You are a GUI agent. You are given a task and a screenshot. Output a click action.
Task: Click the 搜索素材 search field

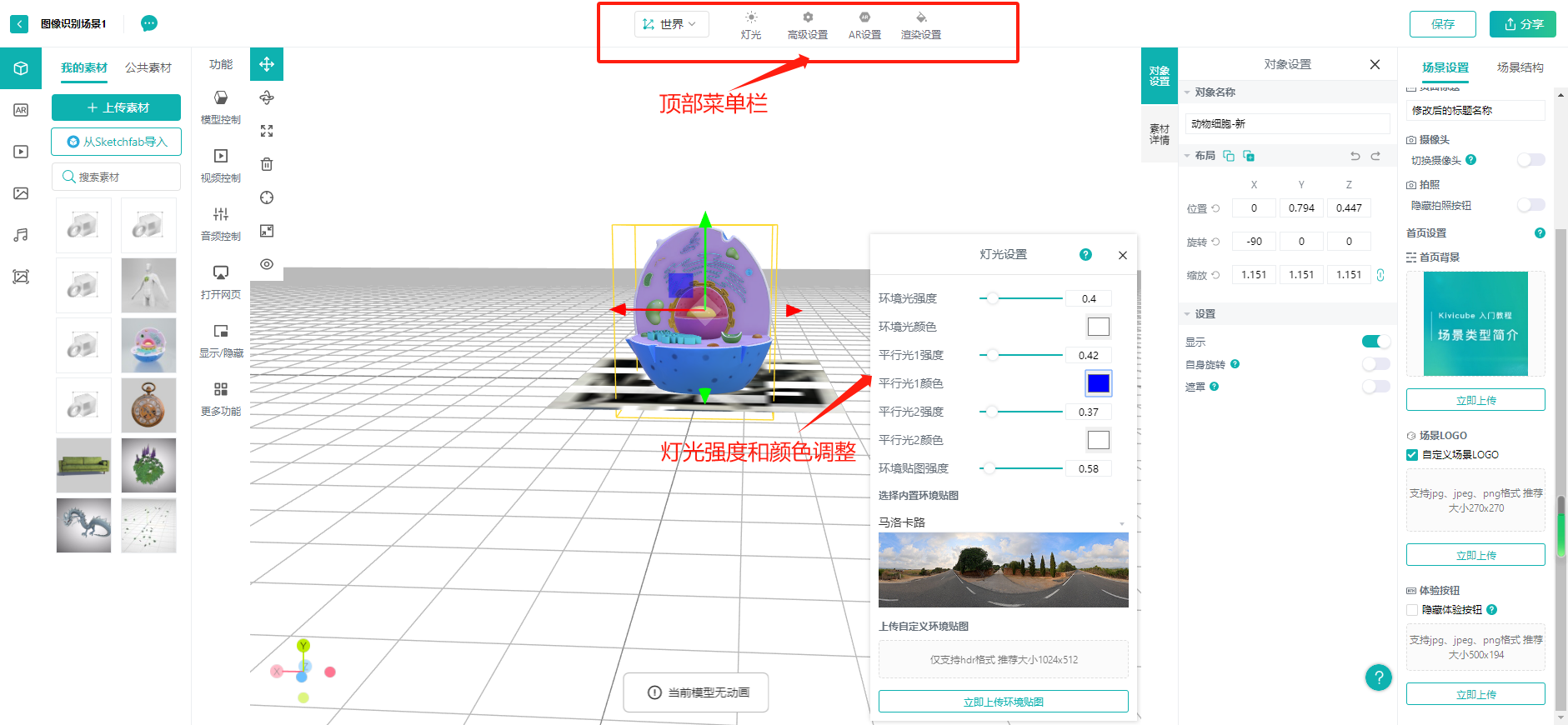coord(117,177)
